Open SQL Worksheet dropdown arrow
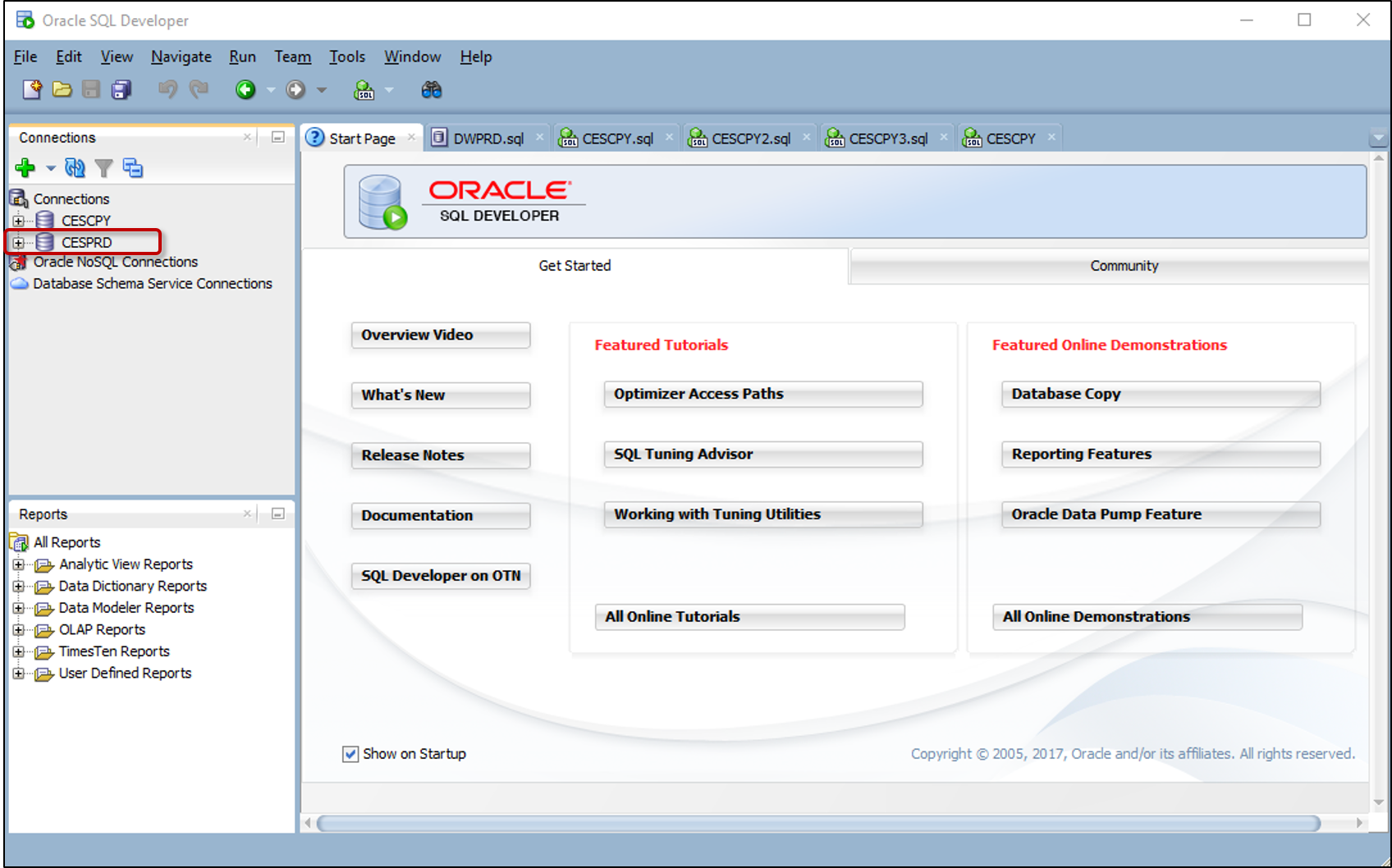Image resolution: width=1392 pixels, height=868 pixels. 389,90
